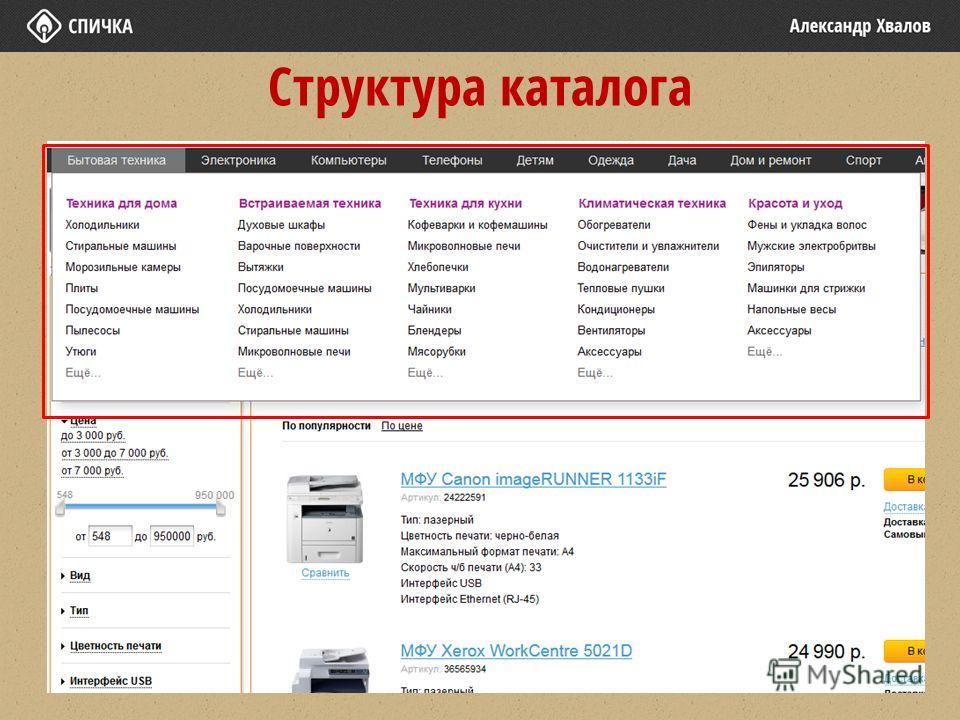Select the Телефоны tab
Image resolution: width=960 pixels, height=720 pixels.
(x=452, y=160)
